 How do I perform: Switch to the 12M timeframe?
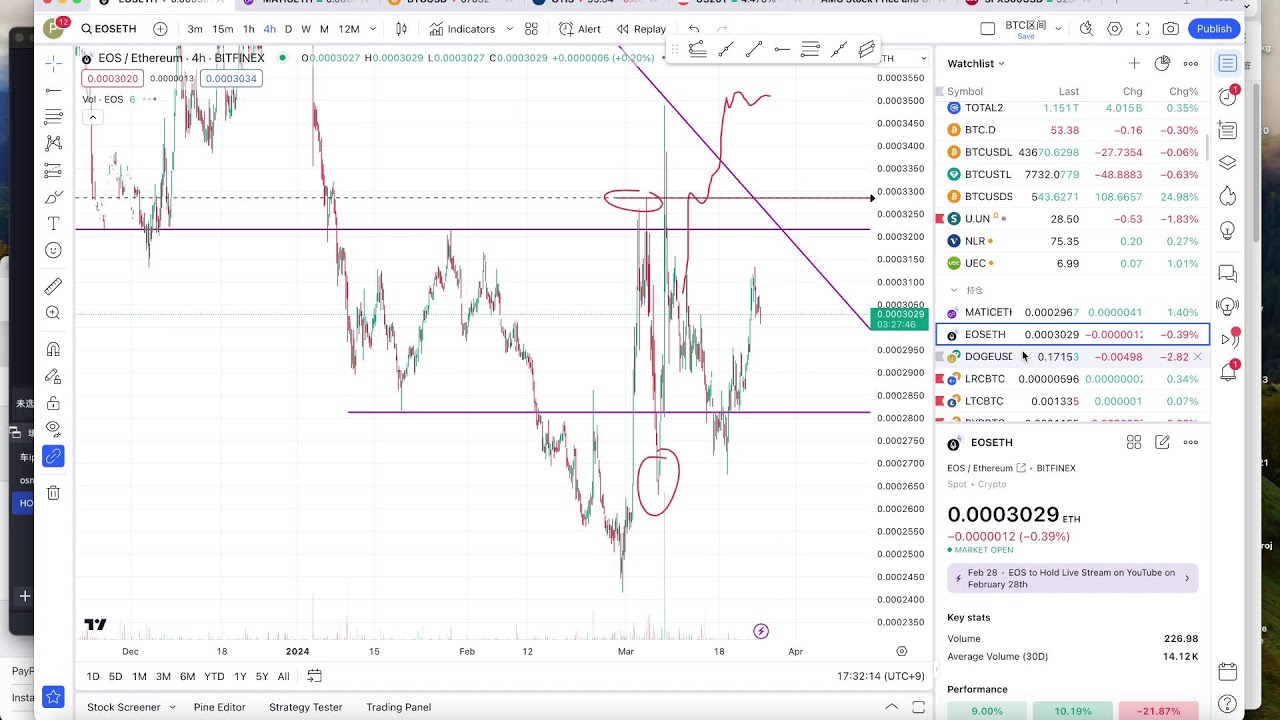[348, 29]
